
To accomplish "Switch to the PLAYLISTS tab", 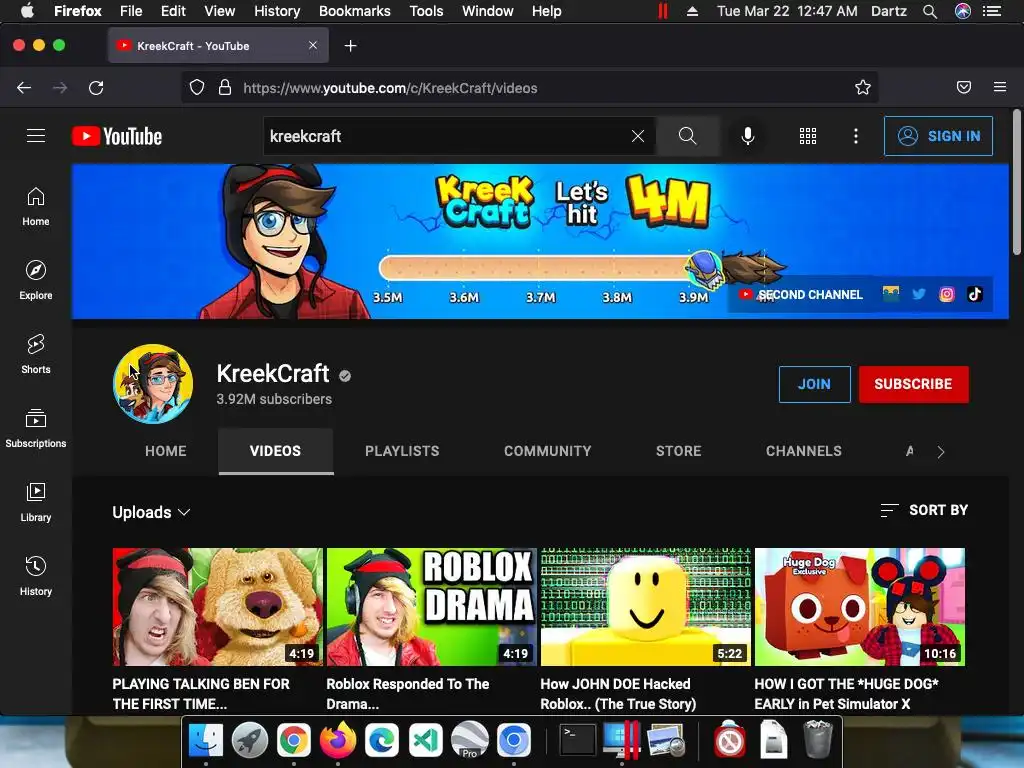I will (x=402, y=451).
